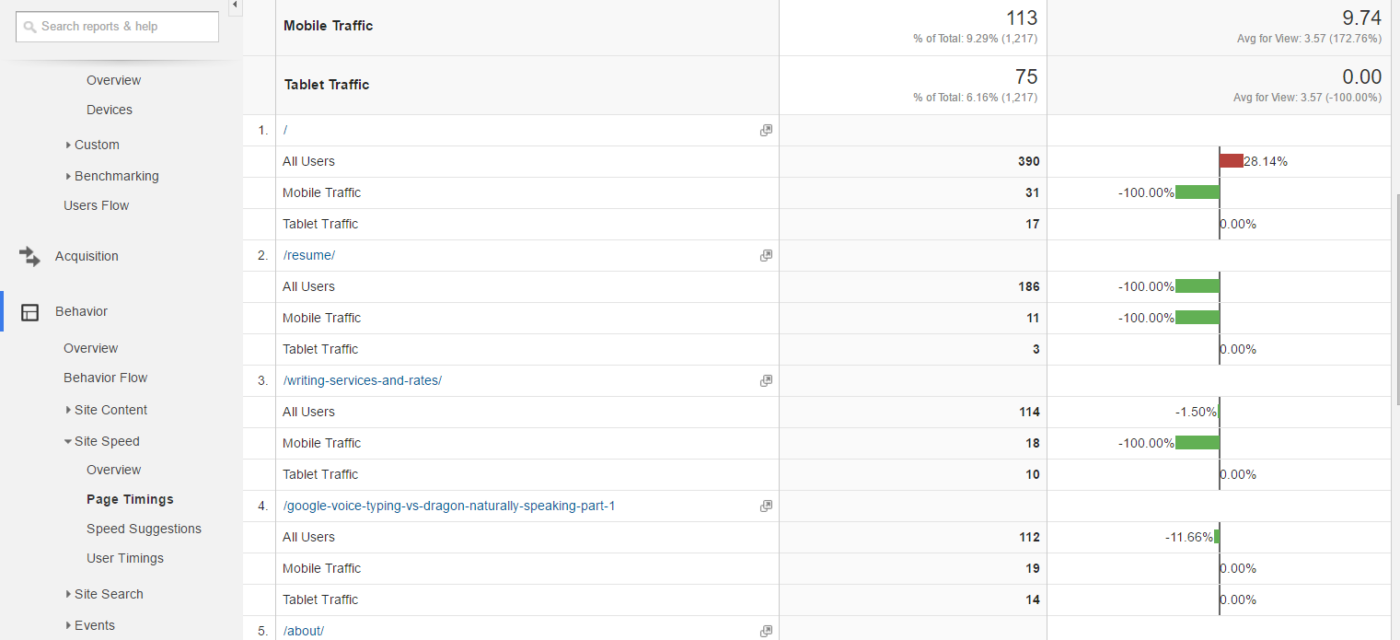Select Devices in the sidebar

(109, 110)
